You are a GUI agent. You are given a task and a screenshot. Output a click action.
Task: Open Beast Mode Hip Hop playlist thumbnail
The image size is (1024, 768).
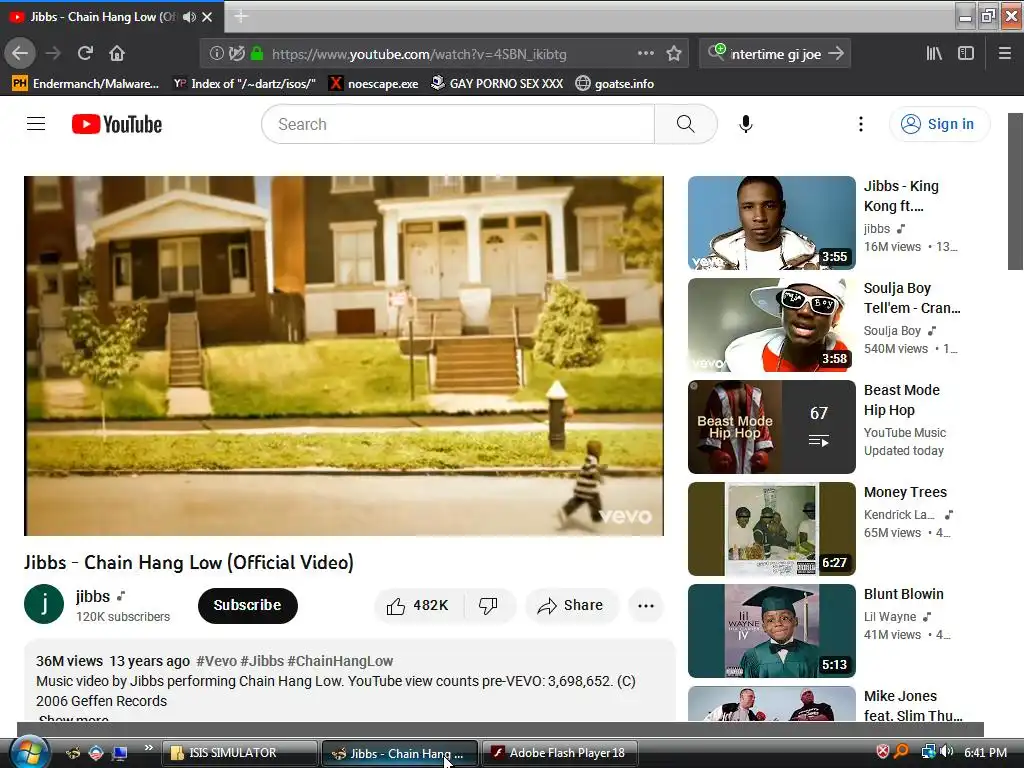click(x=771, y=426)
